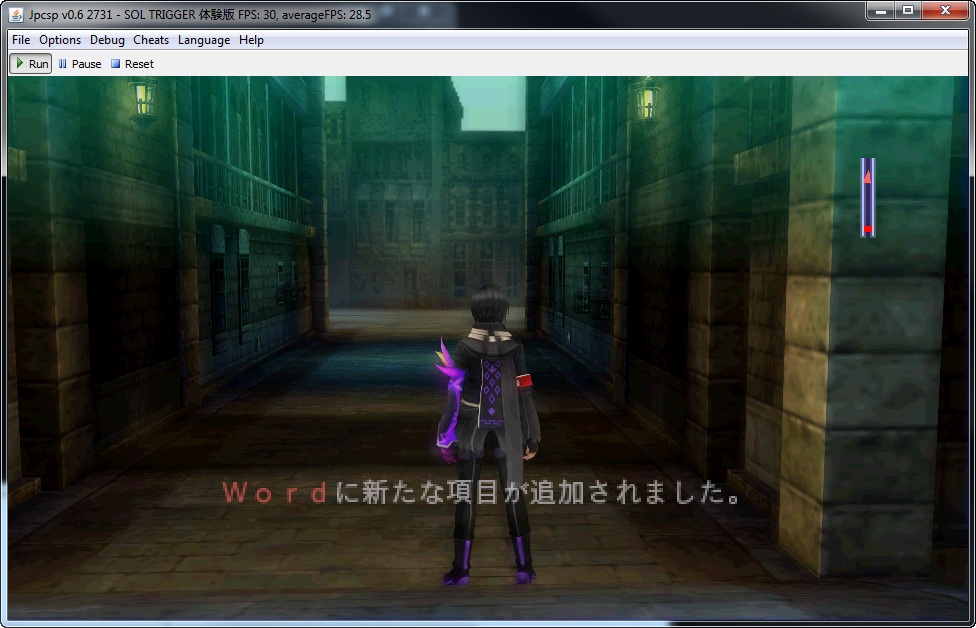Viewport: 976px width, 628px height.
Task: Click the Run toolbar button
Action: point(30,63)
